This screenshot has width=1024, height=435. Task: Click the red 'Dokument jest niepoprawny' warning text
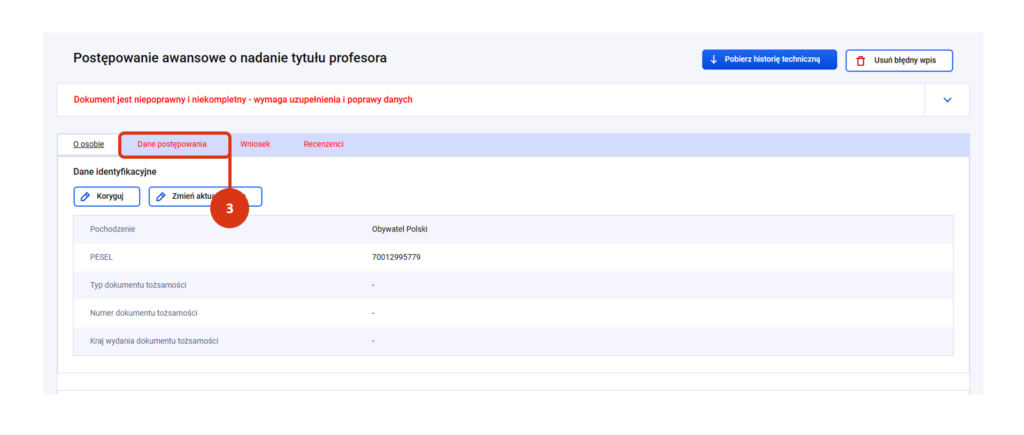(243, 99)
